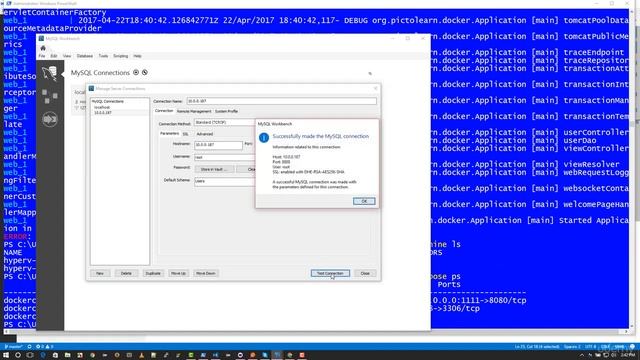
Task: Open the Database menu in MySQL Workbench
Action: (x=85, y=56)
